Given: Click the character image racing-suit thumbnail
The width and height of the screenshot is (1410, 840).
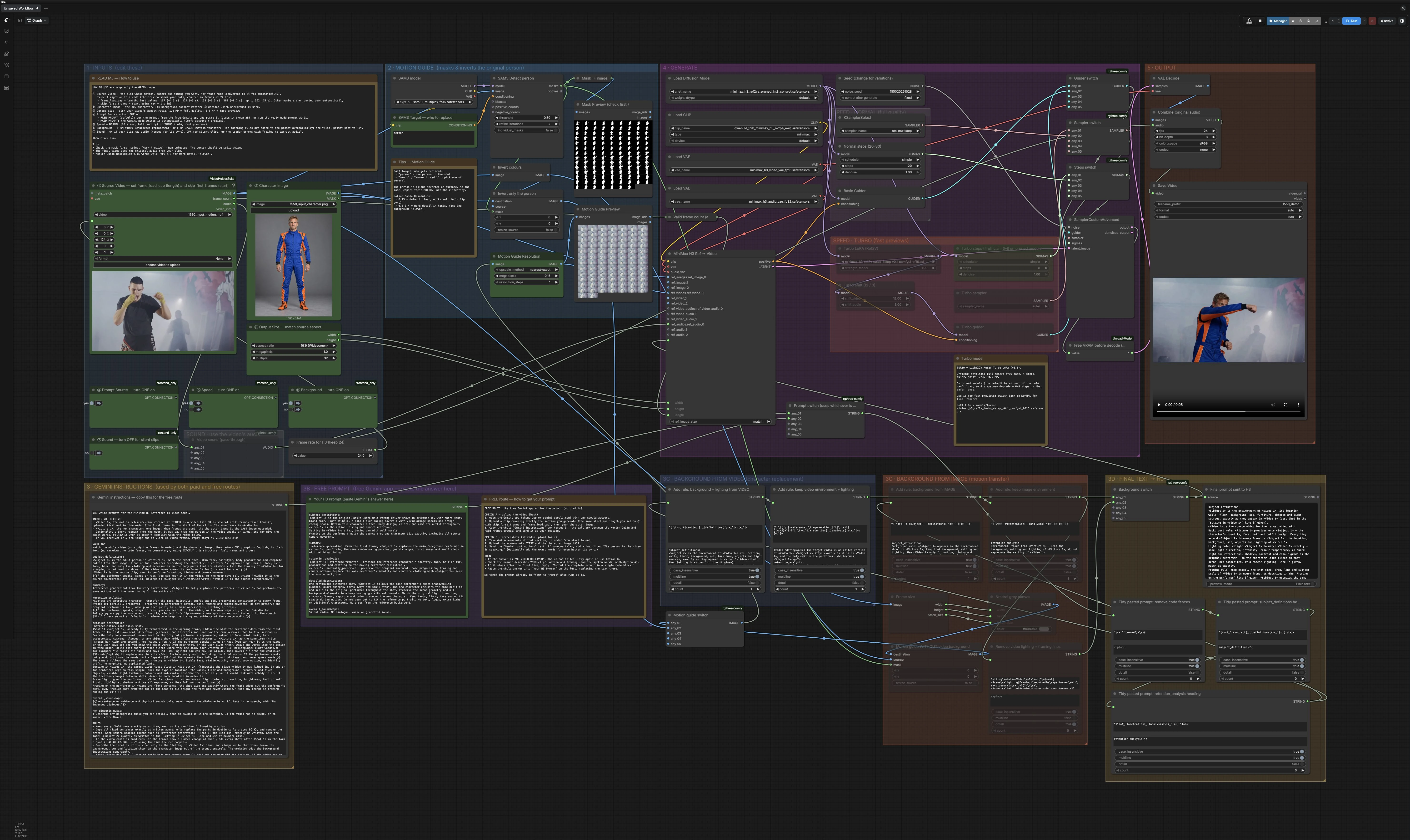Looking at the screenshot, I should tap(294, 265).
